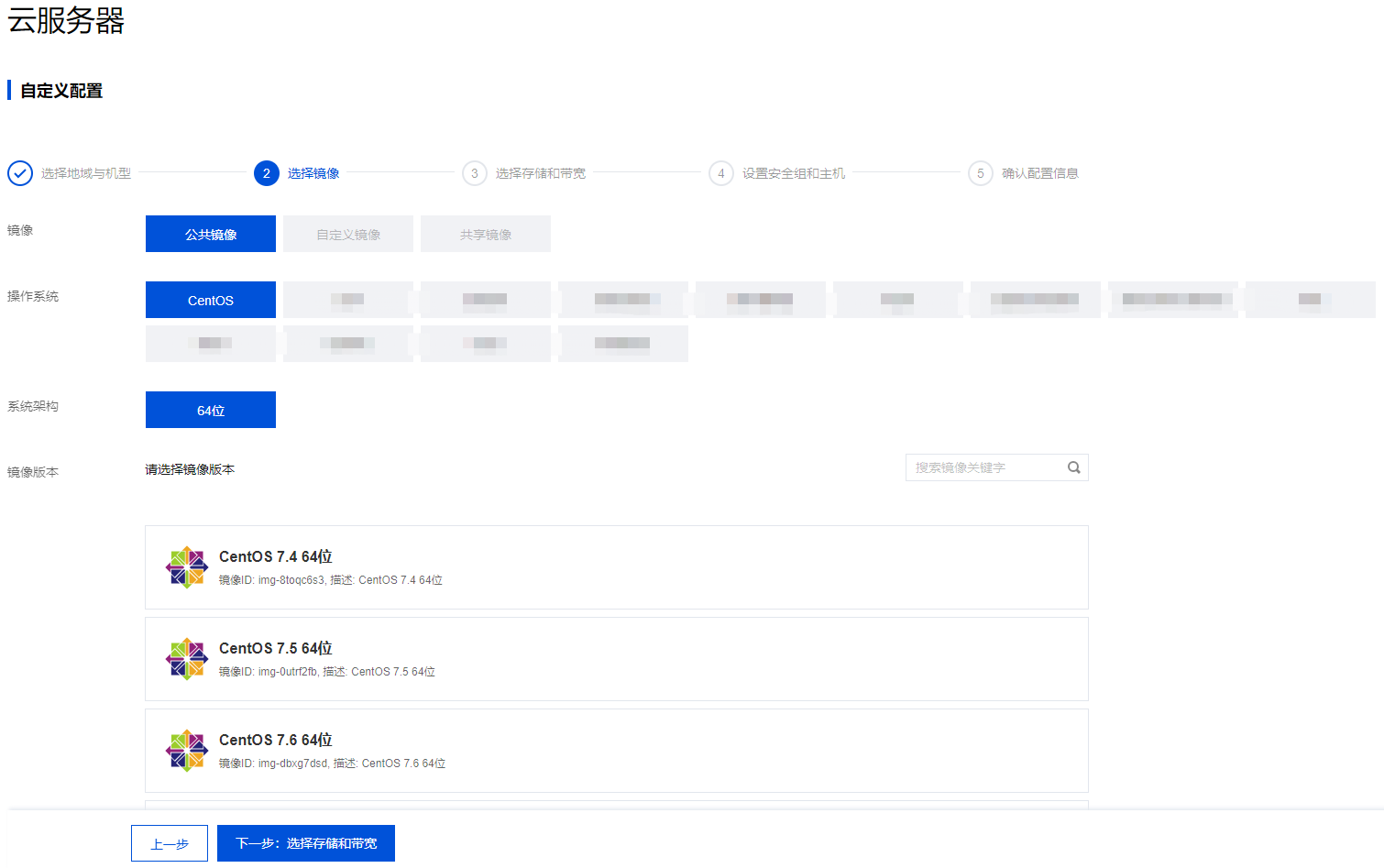Click the 操作系统 row label
The height and width of the screenshot is (868, 1384).
pos(33,296)
